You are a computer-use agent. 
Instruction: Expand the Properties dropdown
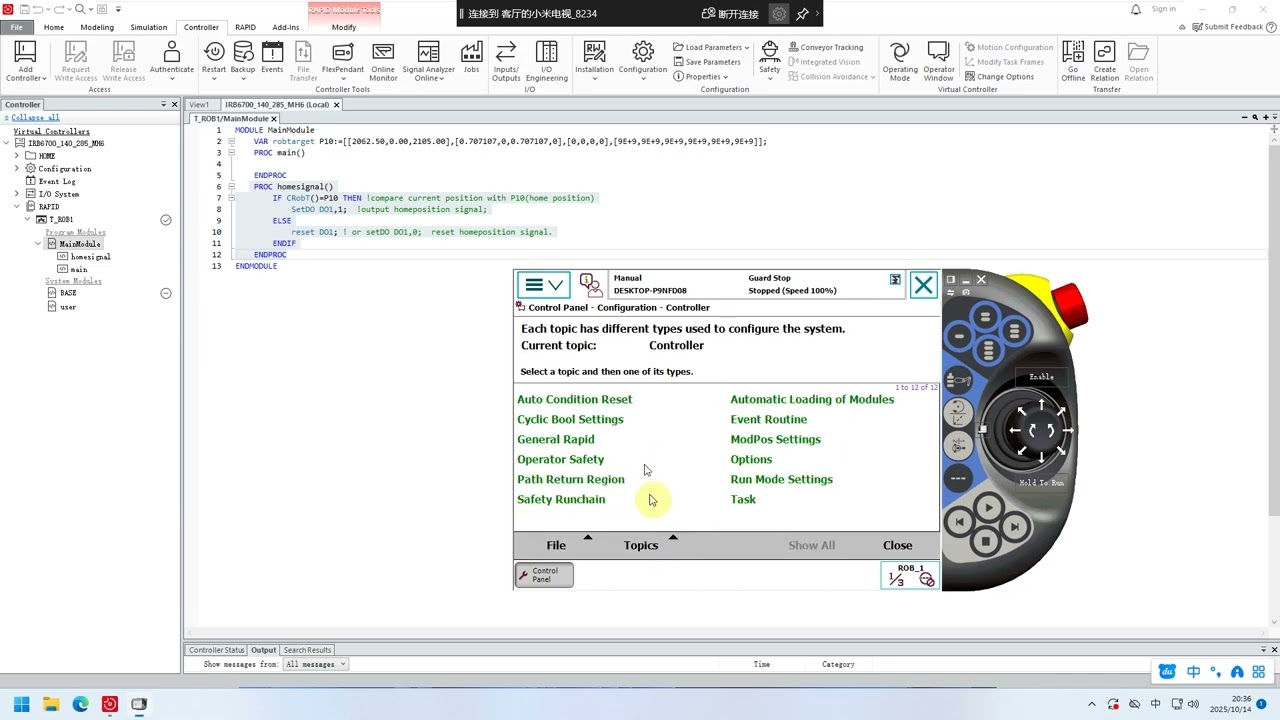pos(701,77)
